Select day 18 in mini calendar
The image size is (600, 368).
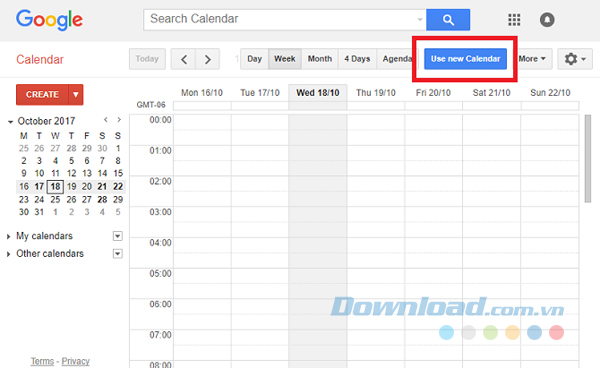(55, 187)
